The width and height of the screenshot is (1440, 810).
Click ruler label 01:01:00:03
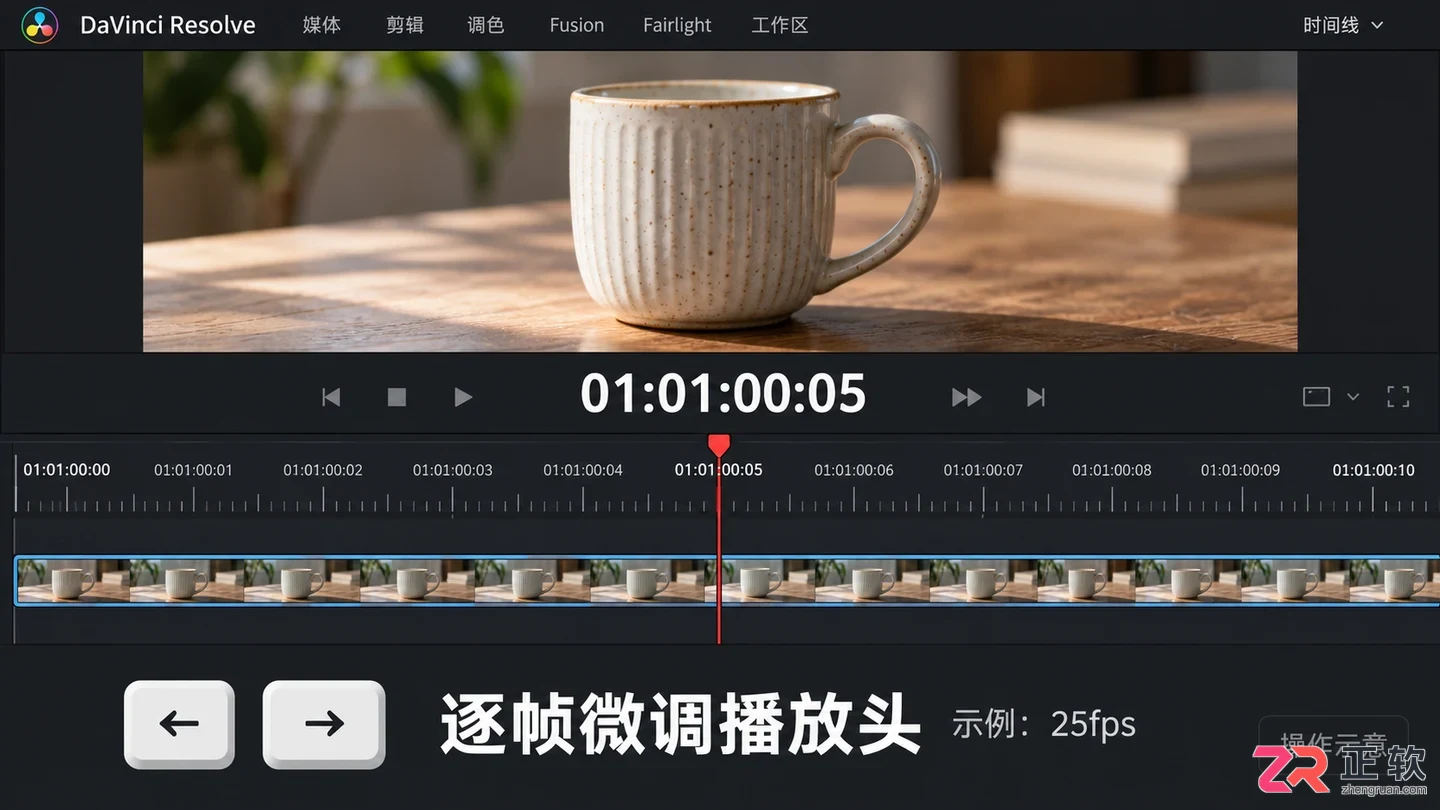tap(453, 470)
